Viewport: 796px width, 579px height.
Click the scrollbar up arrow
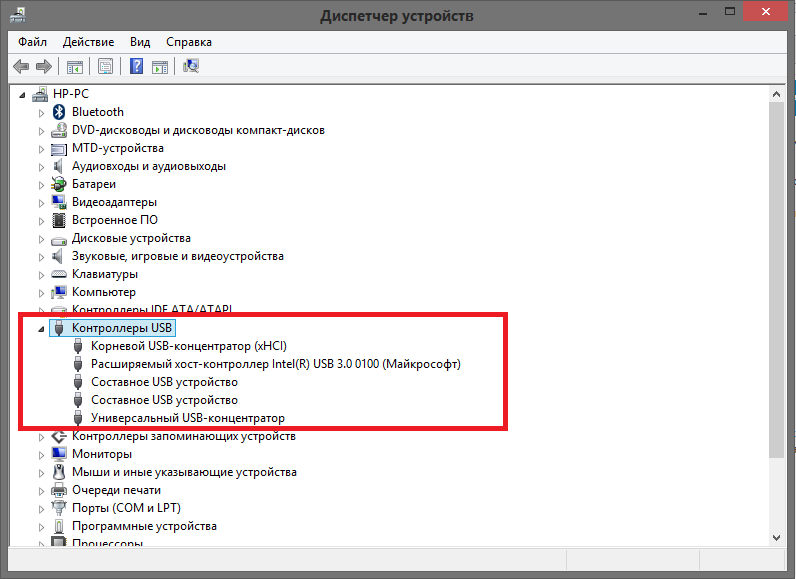click(776, 94)
